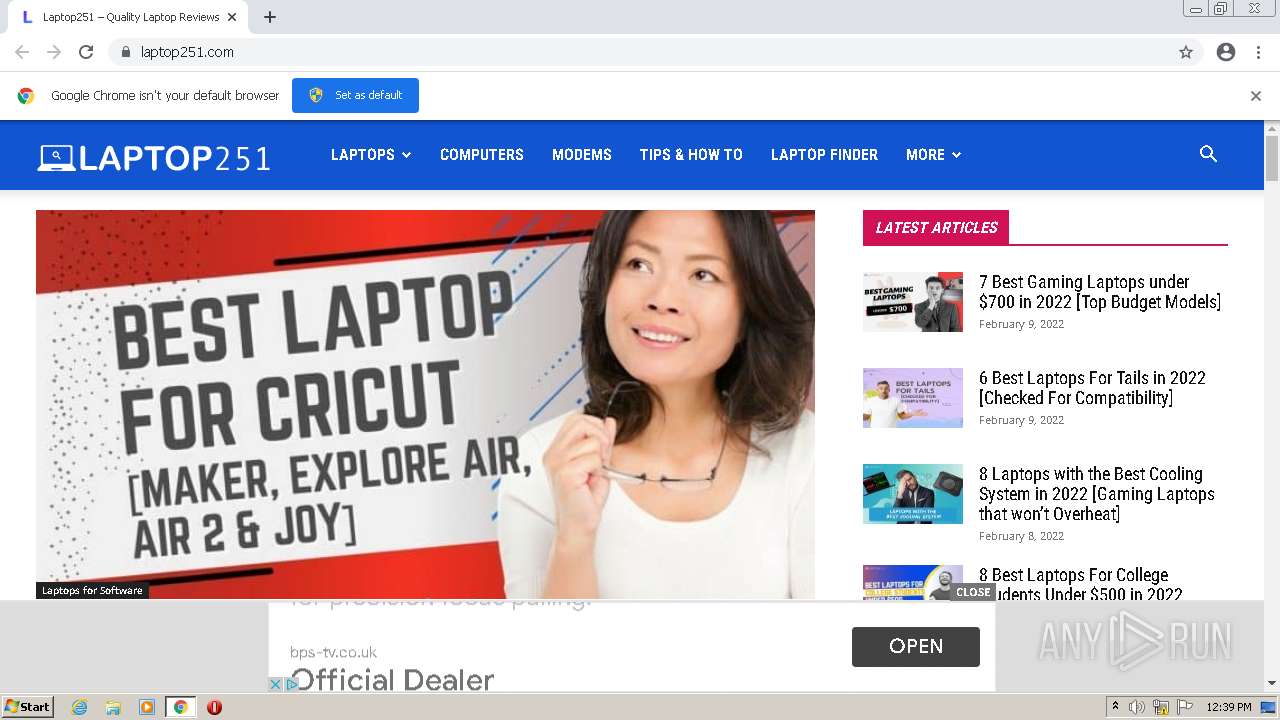The image size is (1280, 720).
Task: Expand the LAPTOPS dropdown menu
Action: [x=371, y=155]
